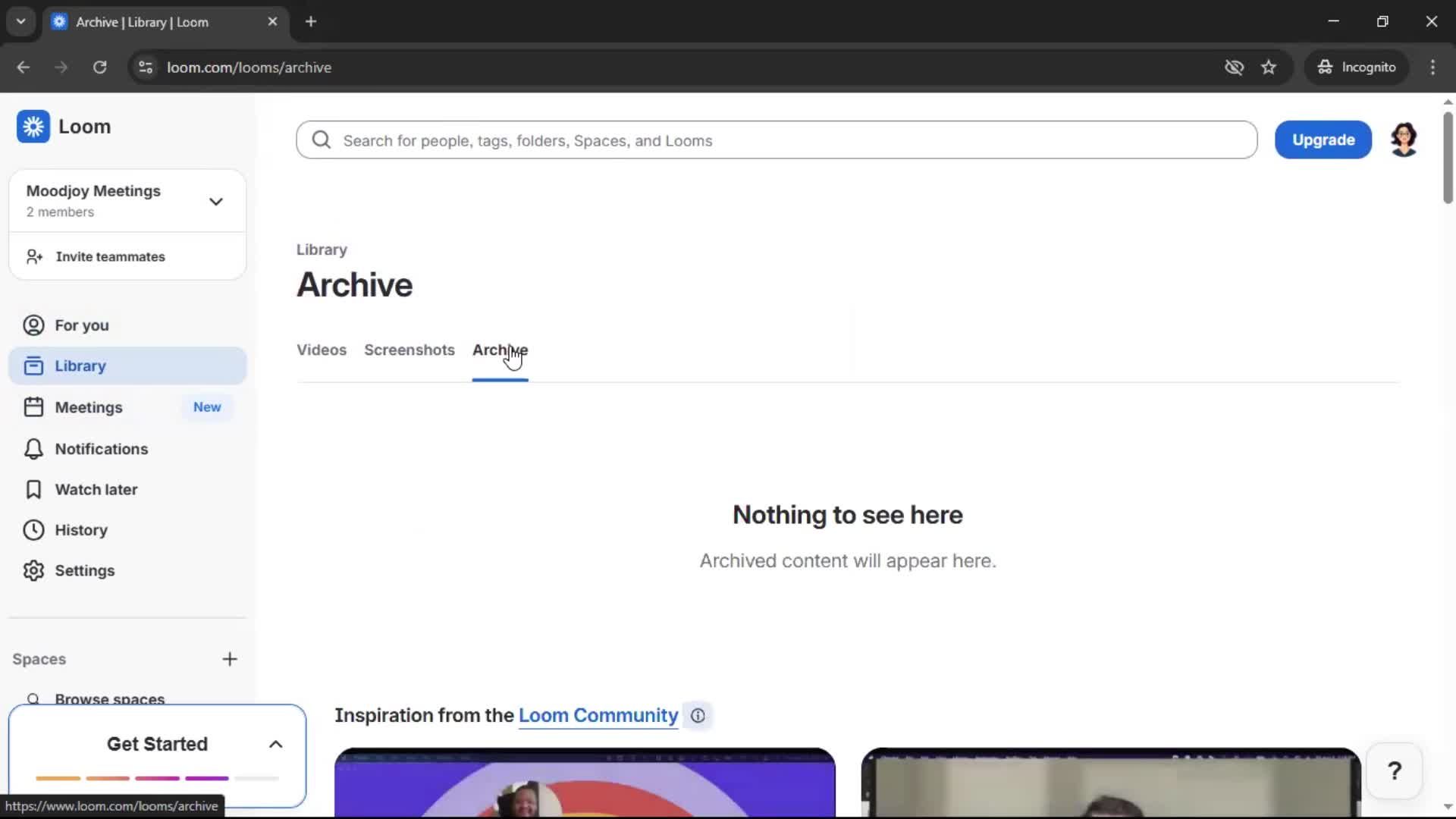Toggle tracking protection eye icon in address bar
Image resolution: width=1456 pixels, height=819 pixels.
click(1234, 67)
